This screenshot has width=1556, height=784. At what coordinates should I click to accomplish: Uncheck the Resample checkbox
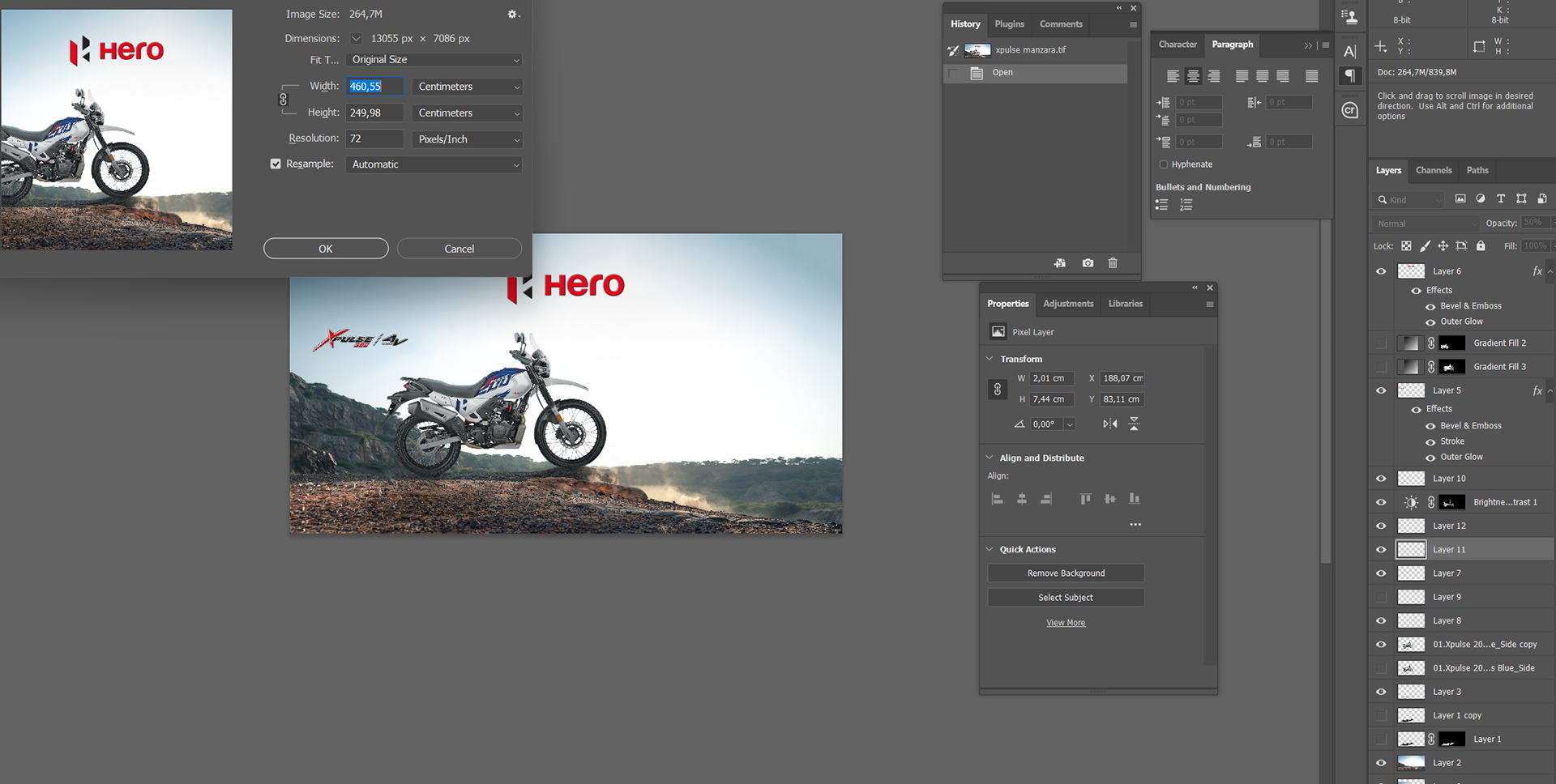(276, 164)
